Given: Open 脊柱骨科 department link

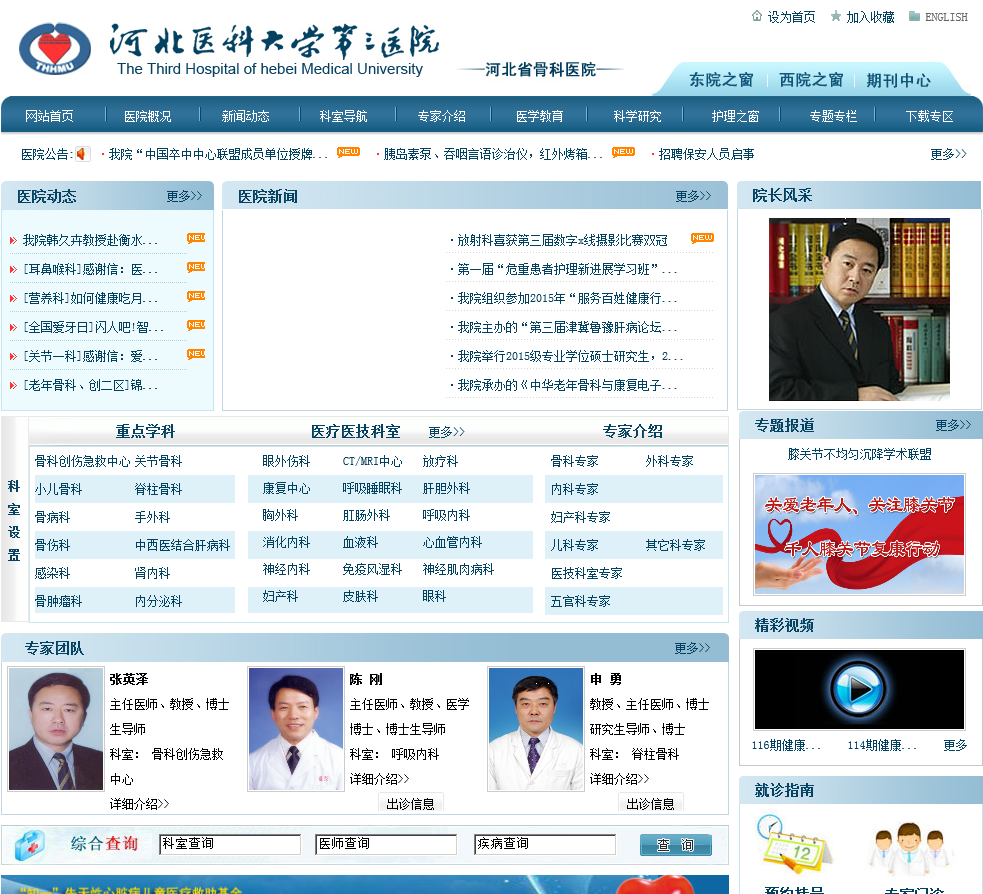Looking at the screenshot, I should click(158, 489).
